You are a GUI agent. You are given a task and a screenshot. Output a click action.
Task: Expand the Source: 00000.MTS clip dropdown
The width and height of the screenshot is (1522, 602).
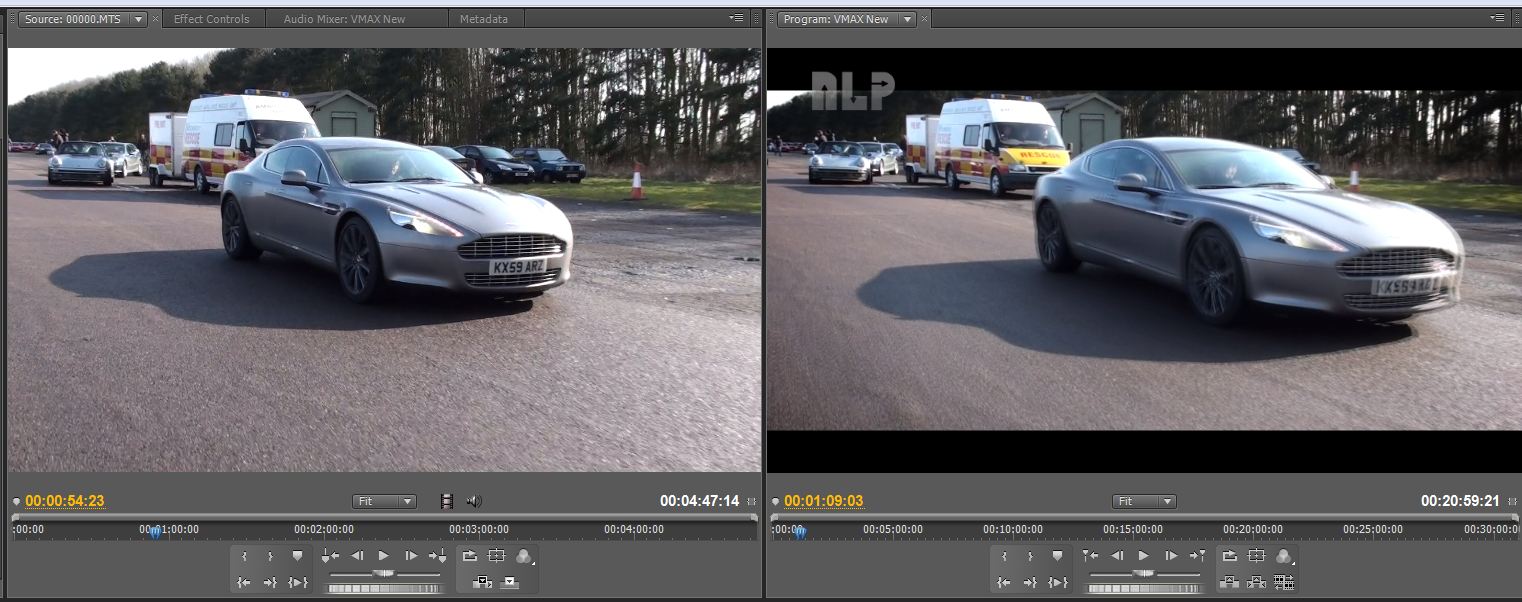click(x=137, y=19)
